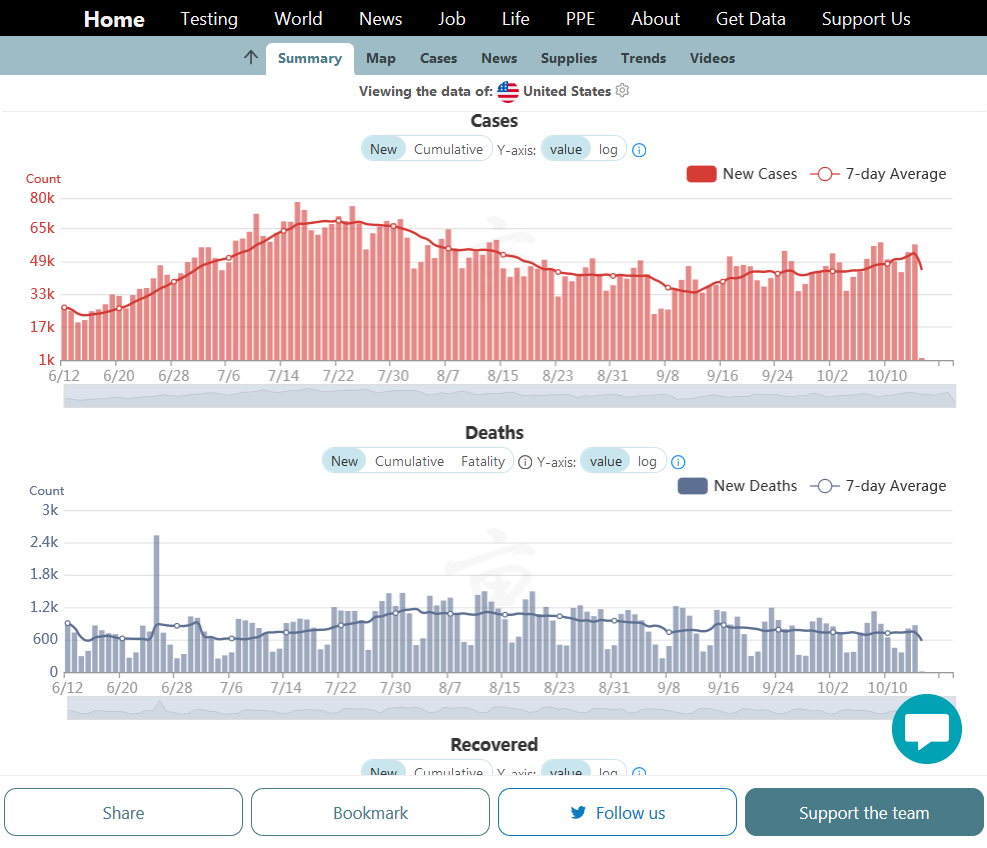987x848 pixels.
Task: Click the settings gear beside United States
Action: coord(622,91)
